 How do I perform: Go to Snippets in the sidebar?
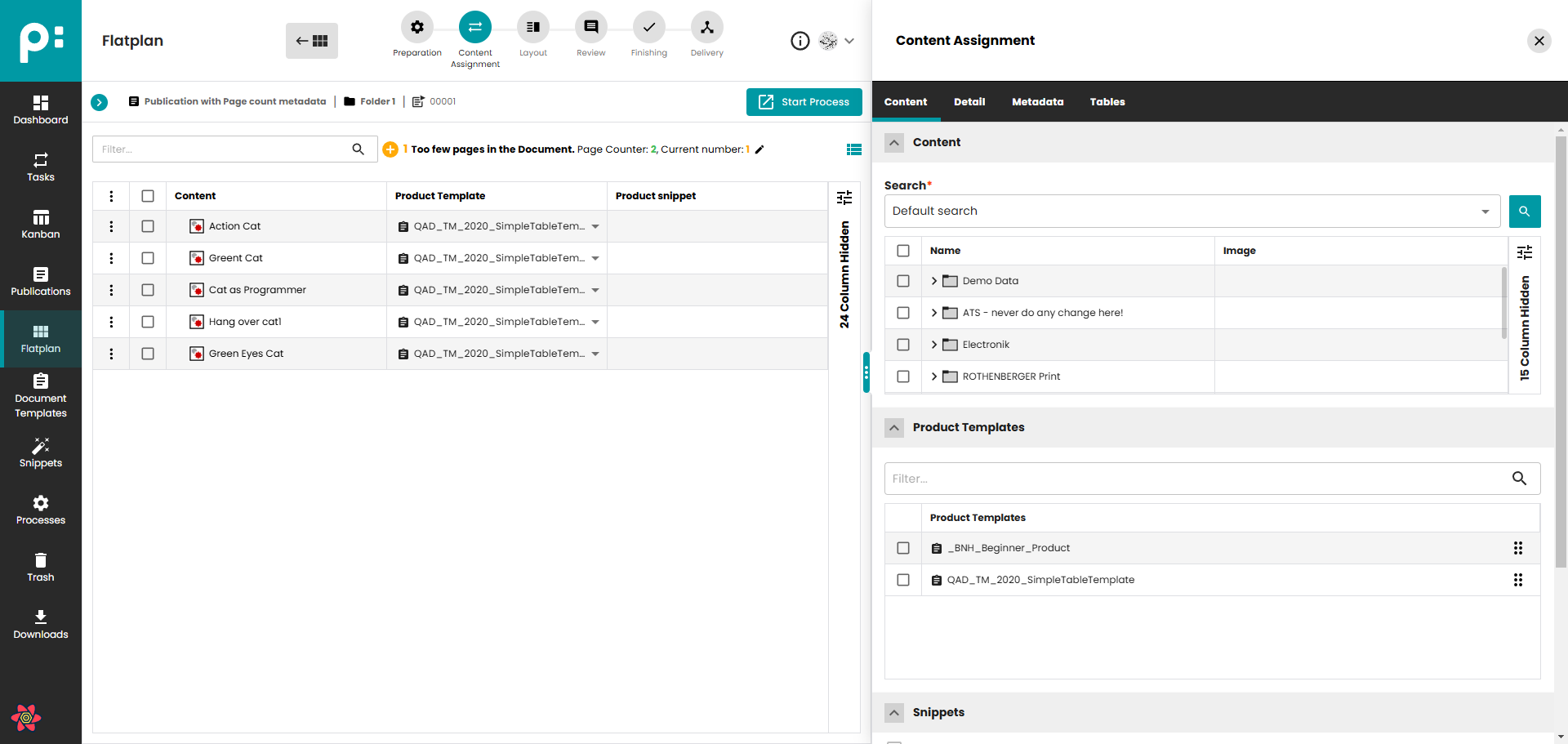point(40,452)
